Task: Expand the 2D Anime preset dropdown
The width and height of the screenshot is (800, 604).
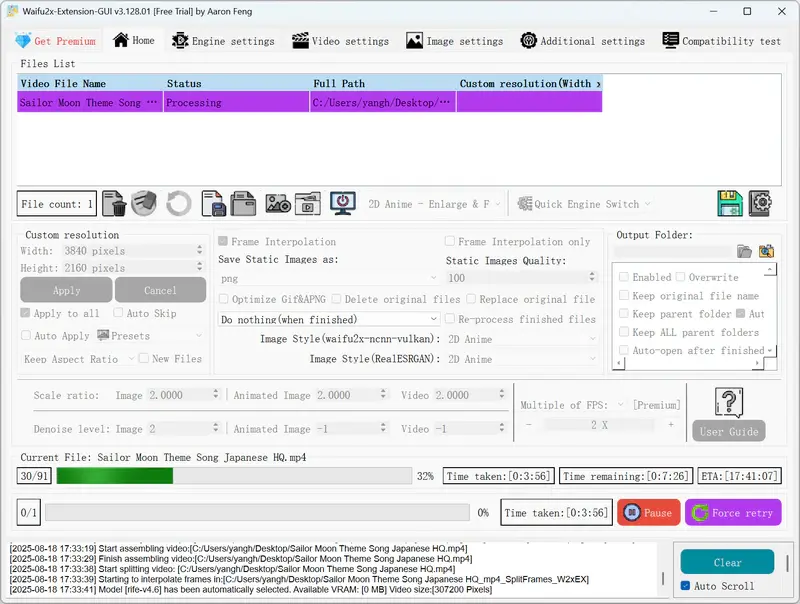Action: 434,204
